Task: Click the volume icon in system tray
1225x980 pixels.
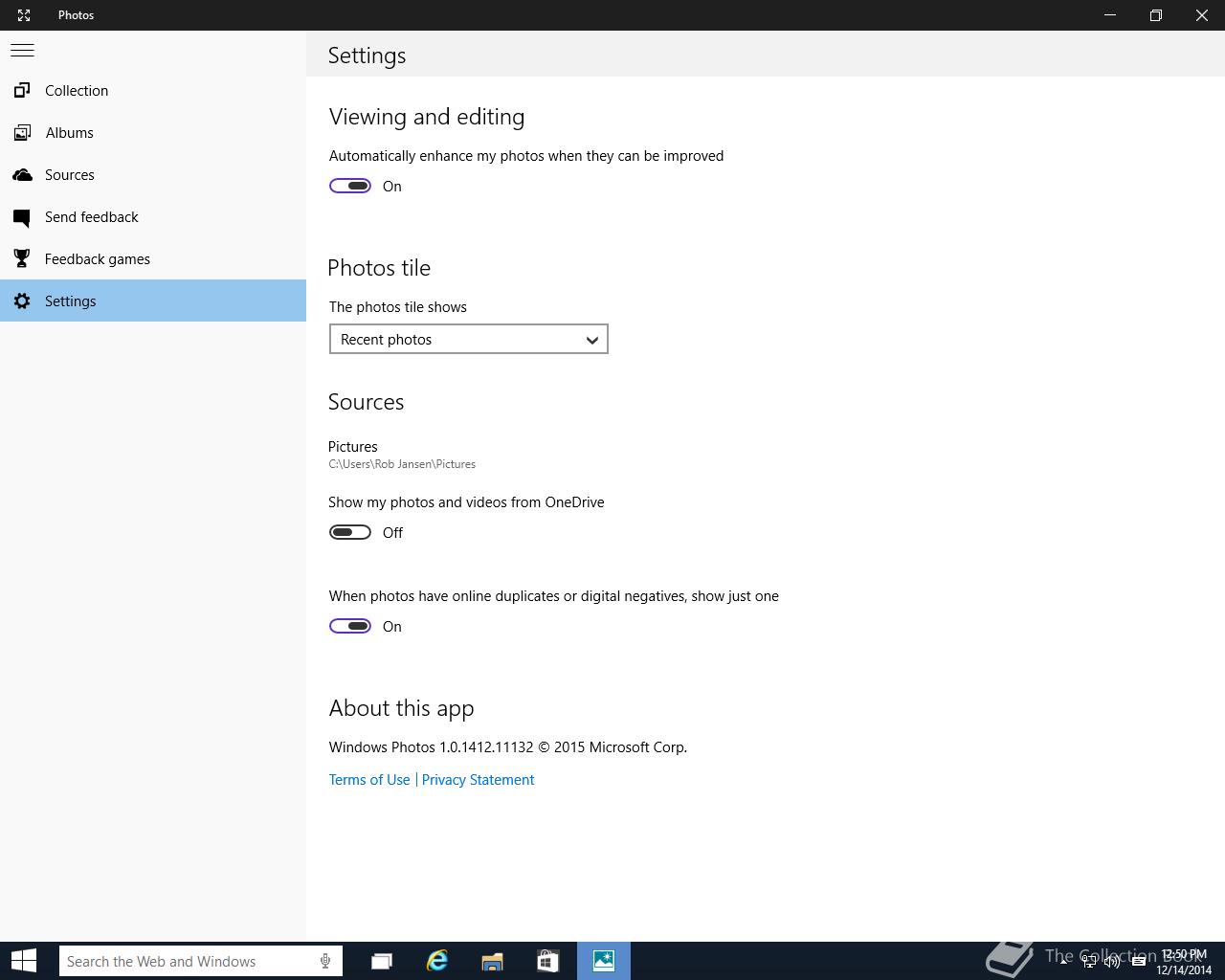Action: (x=1112, y=962)
